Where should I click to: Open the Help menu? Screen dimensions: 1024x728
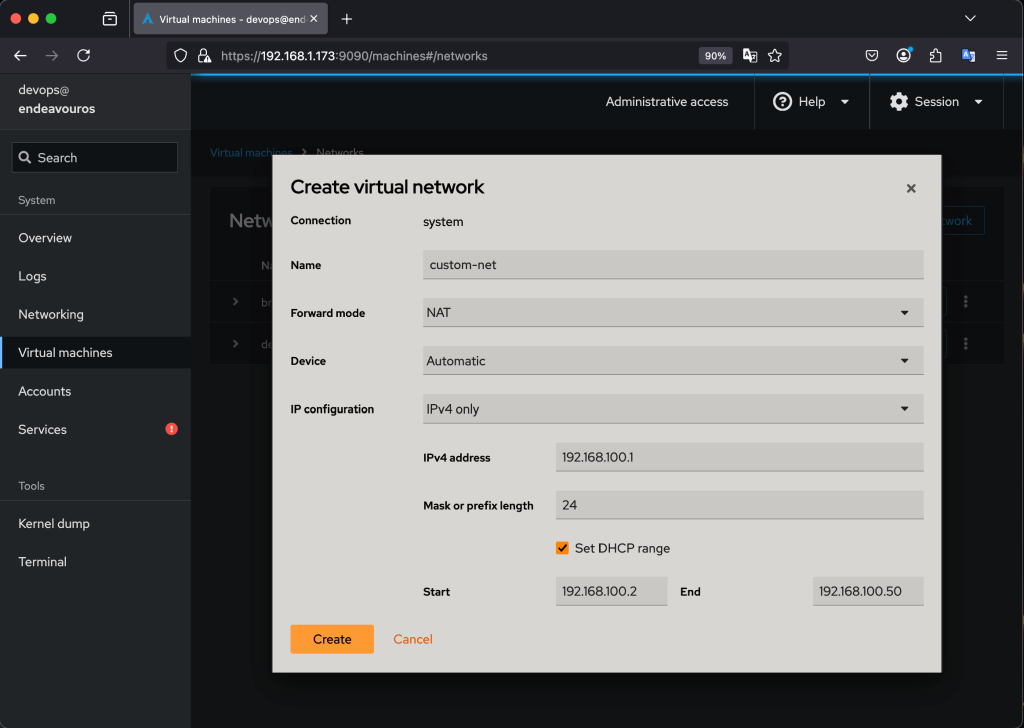click(811, 102)
